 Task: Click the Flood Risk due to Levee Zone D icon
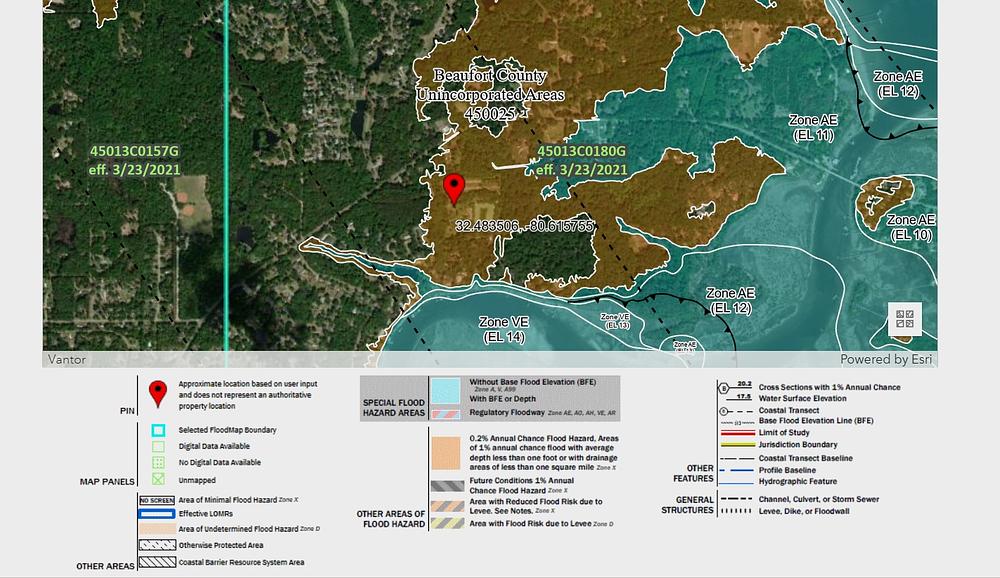447,524
